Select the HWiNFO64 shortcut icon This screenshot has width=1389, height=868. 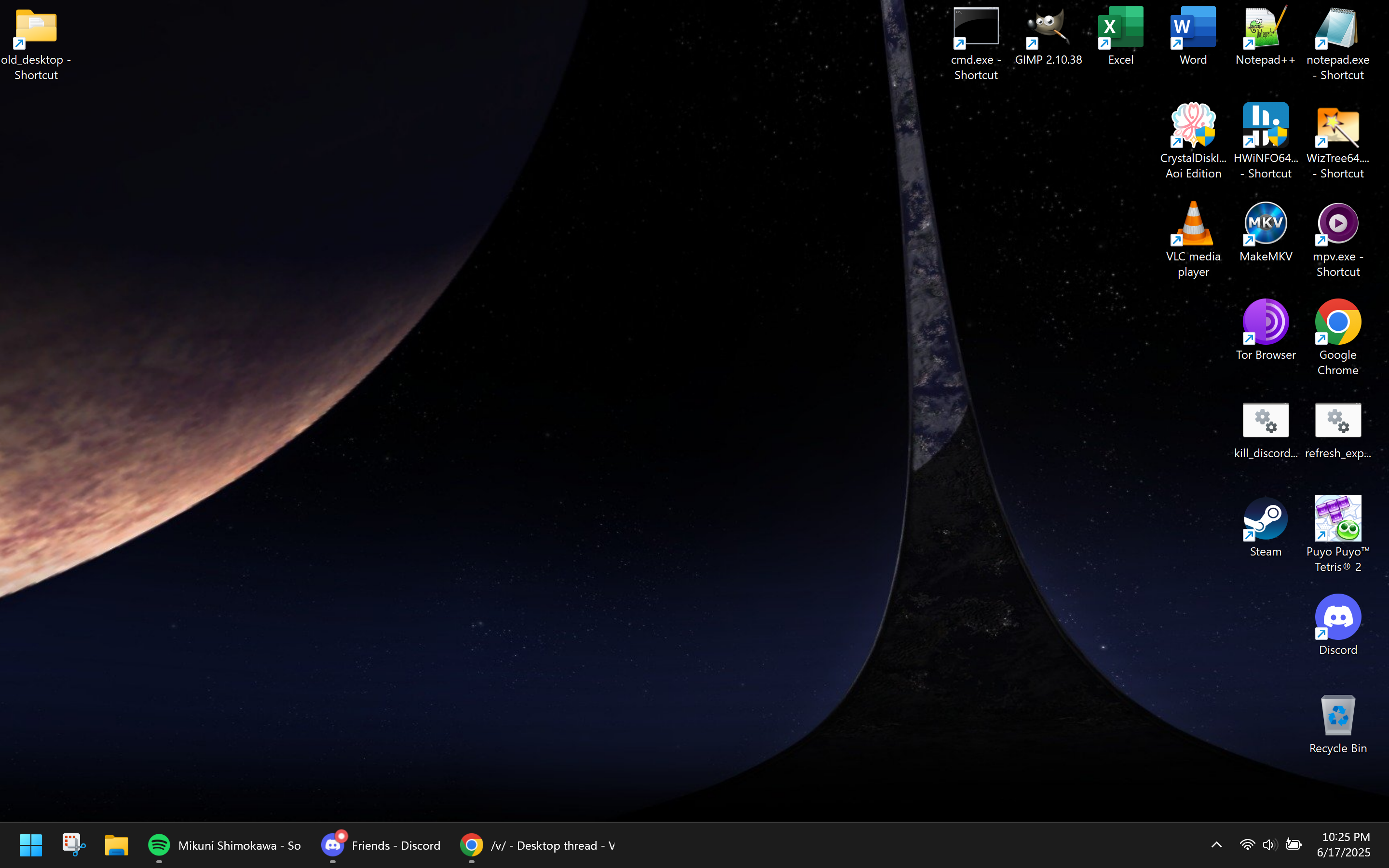click(1265, 141)
